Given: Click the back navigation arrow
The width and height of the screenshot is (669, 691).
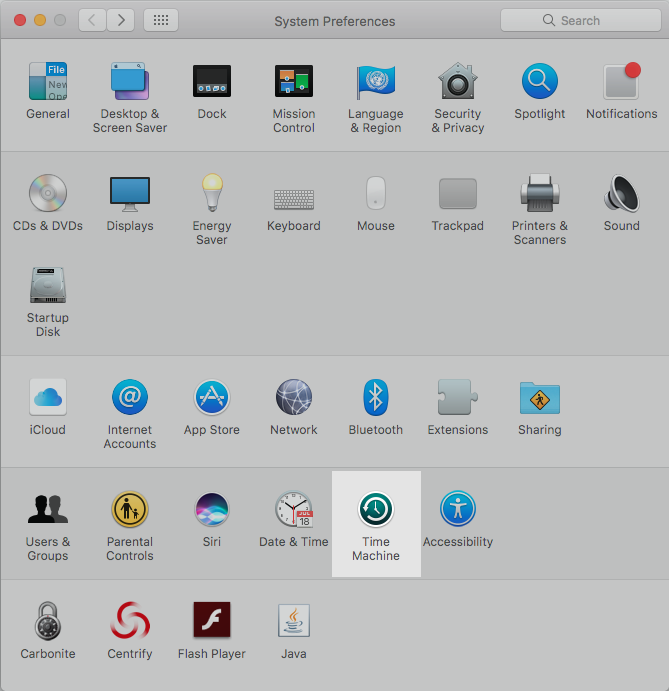Looking at the screenshot, I should (x=93, y=20).
